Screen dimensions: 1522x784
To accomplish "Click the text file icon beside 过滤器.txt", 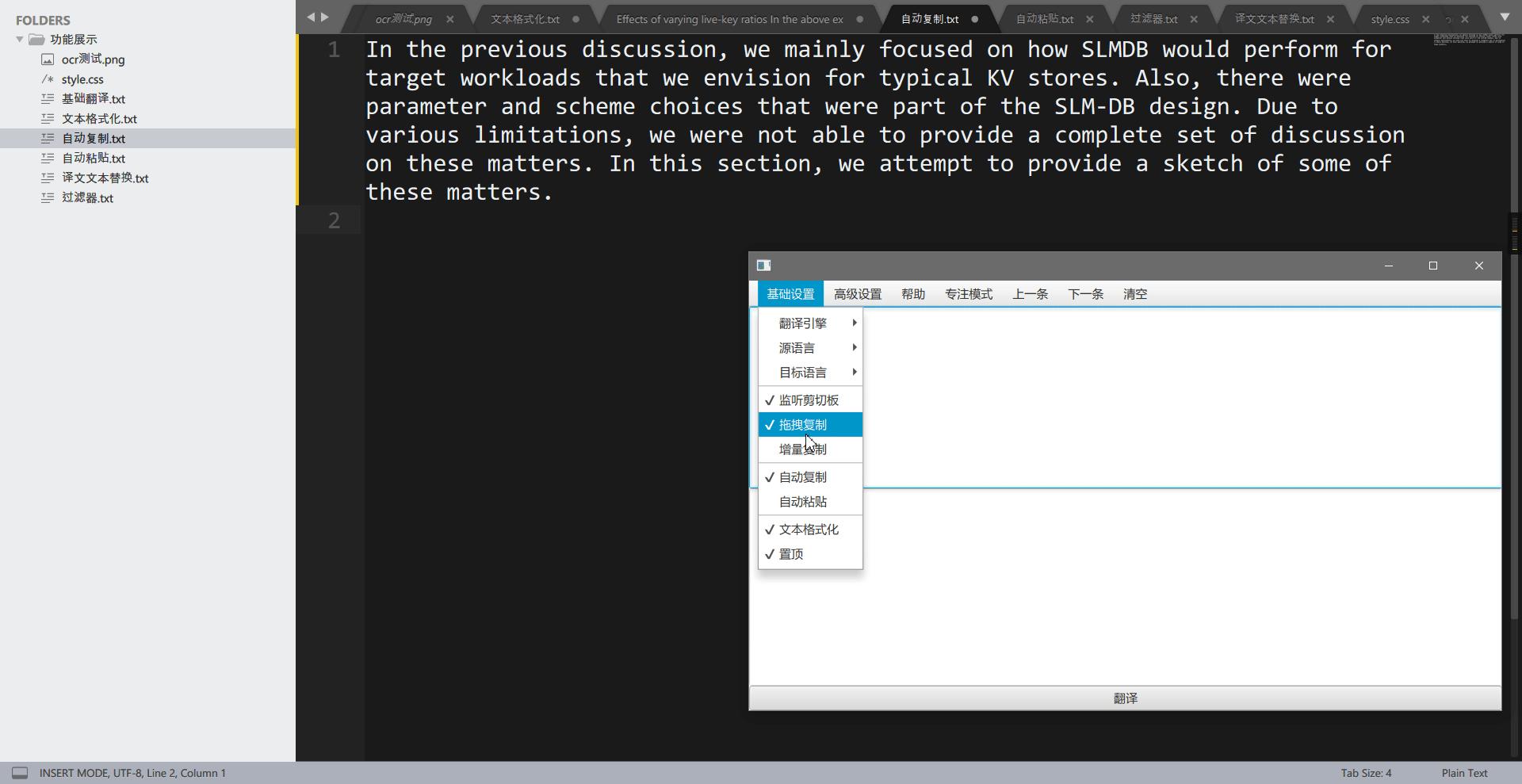I will click(48, 198).
